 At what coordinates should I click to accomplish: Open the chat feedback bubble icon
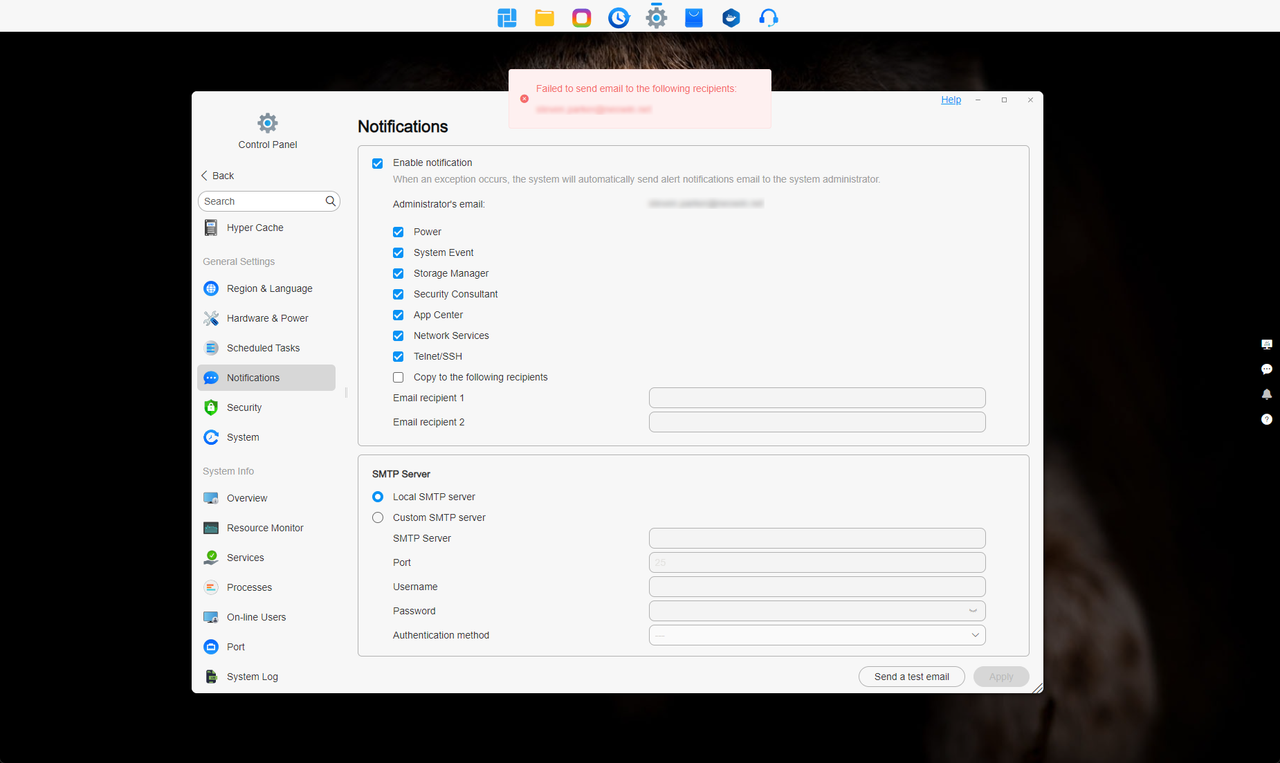click(x=1266, y=369)
